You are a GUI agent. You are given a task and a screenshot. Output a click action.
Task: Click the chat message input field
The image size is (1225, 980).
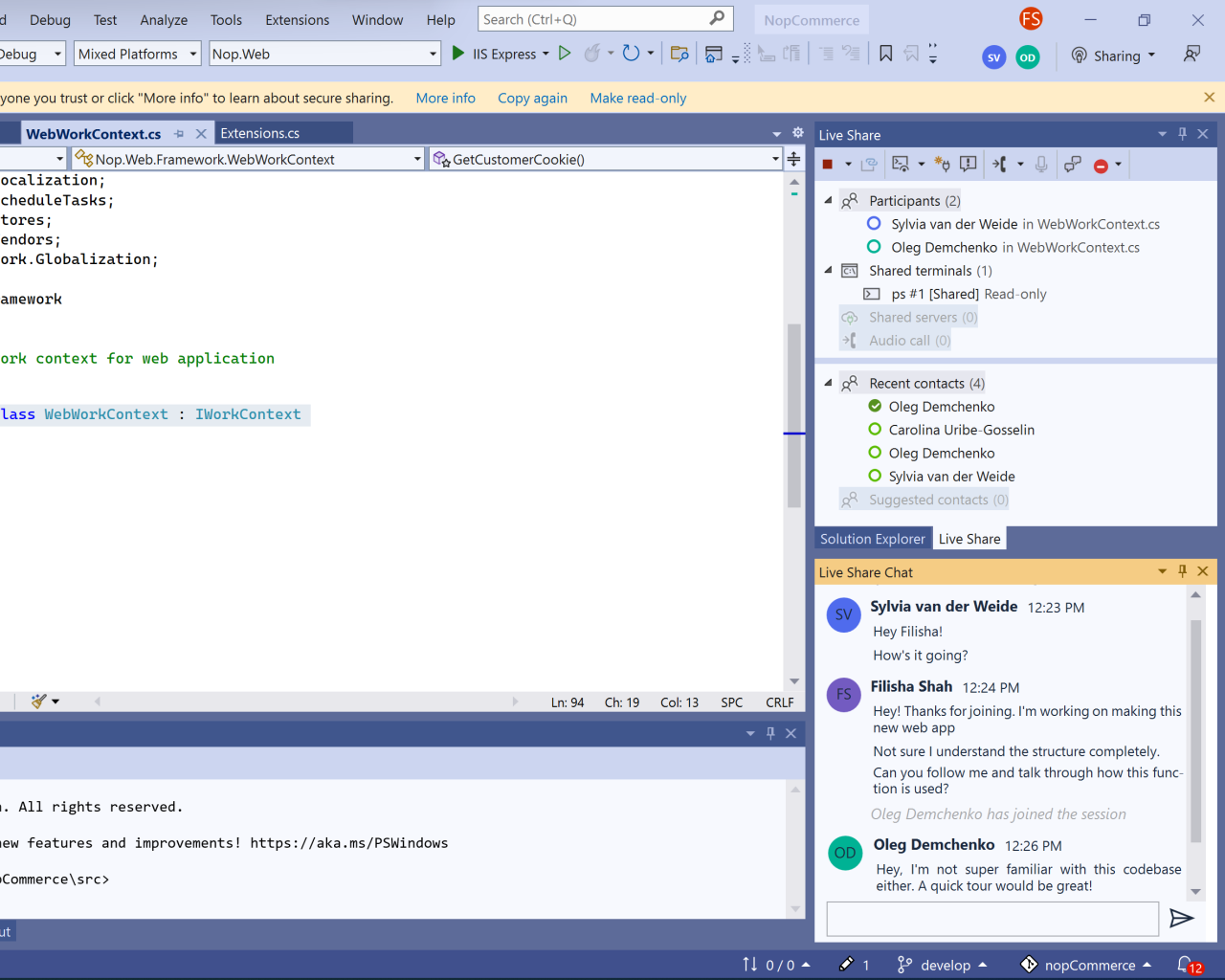click(992, 918)
